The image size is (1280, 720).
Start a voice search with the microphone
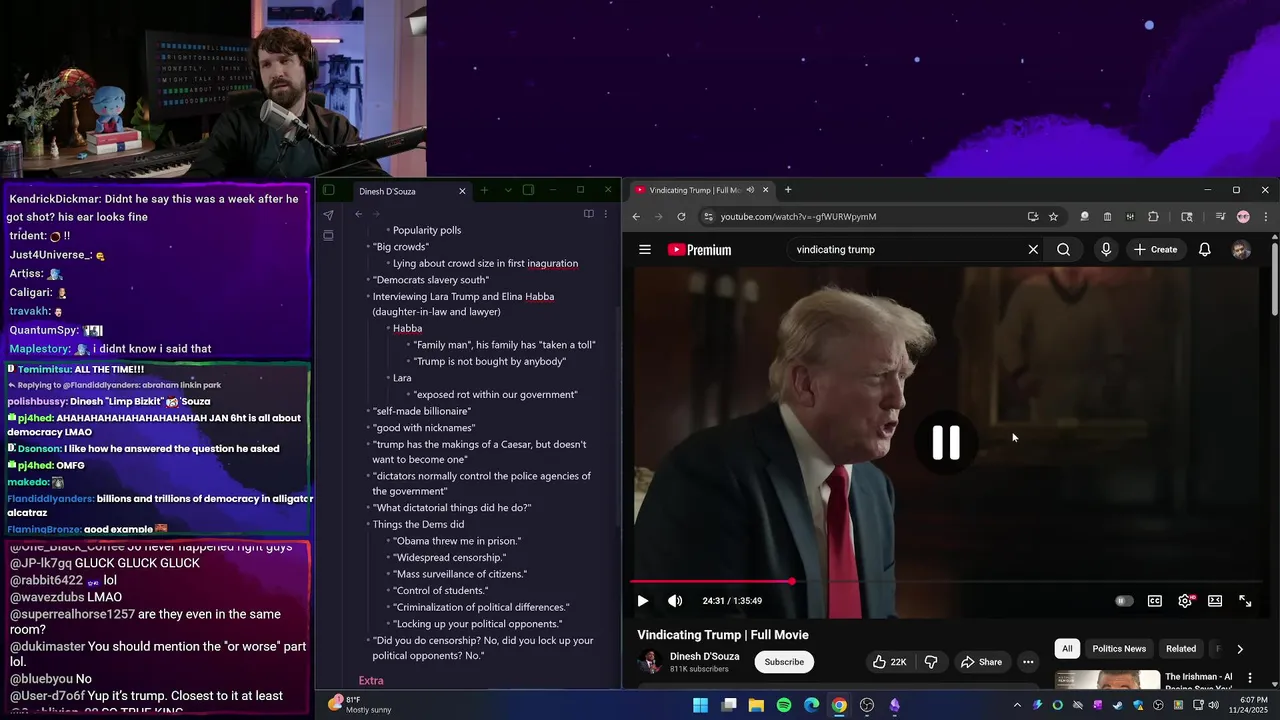pos(1106,250)
